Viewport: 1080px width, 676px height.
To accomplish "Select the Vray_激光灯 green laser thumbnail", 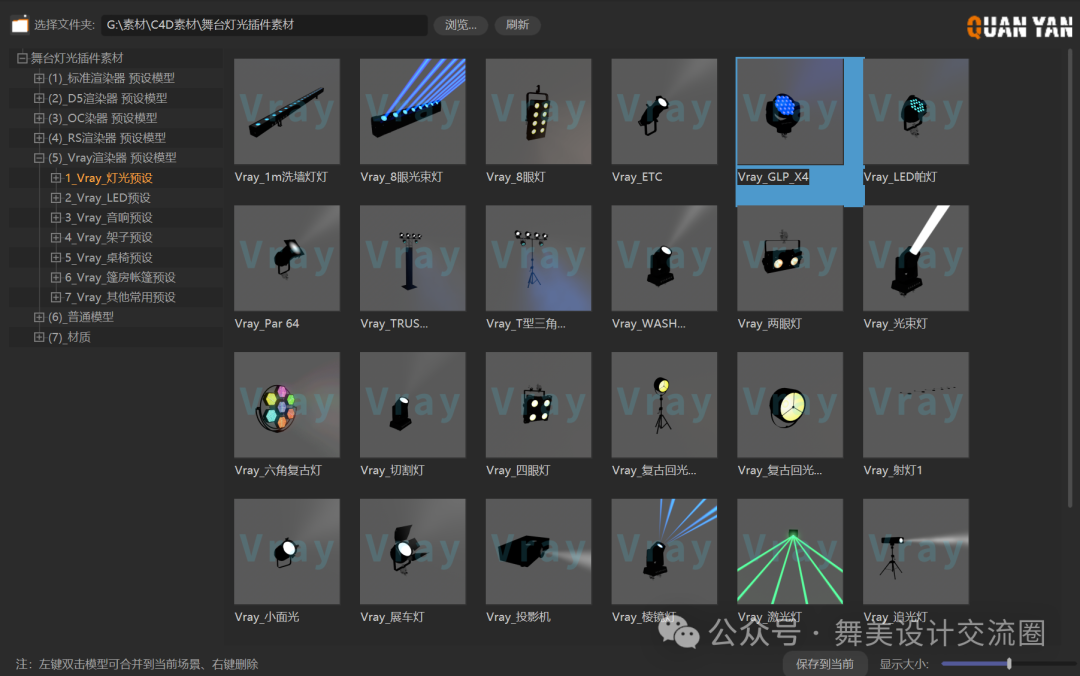I will pos(790,551).
